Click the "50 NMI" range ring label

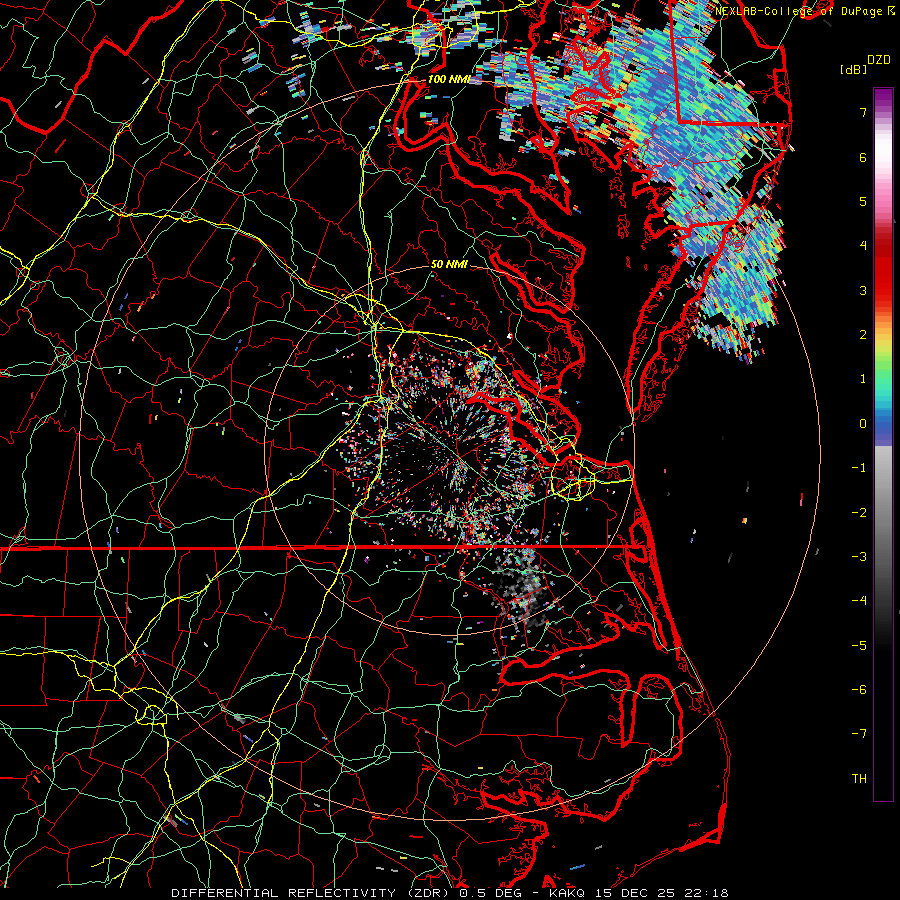point(449,265)
